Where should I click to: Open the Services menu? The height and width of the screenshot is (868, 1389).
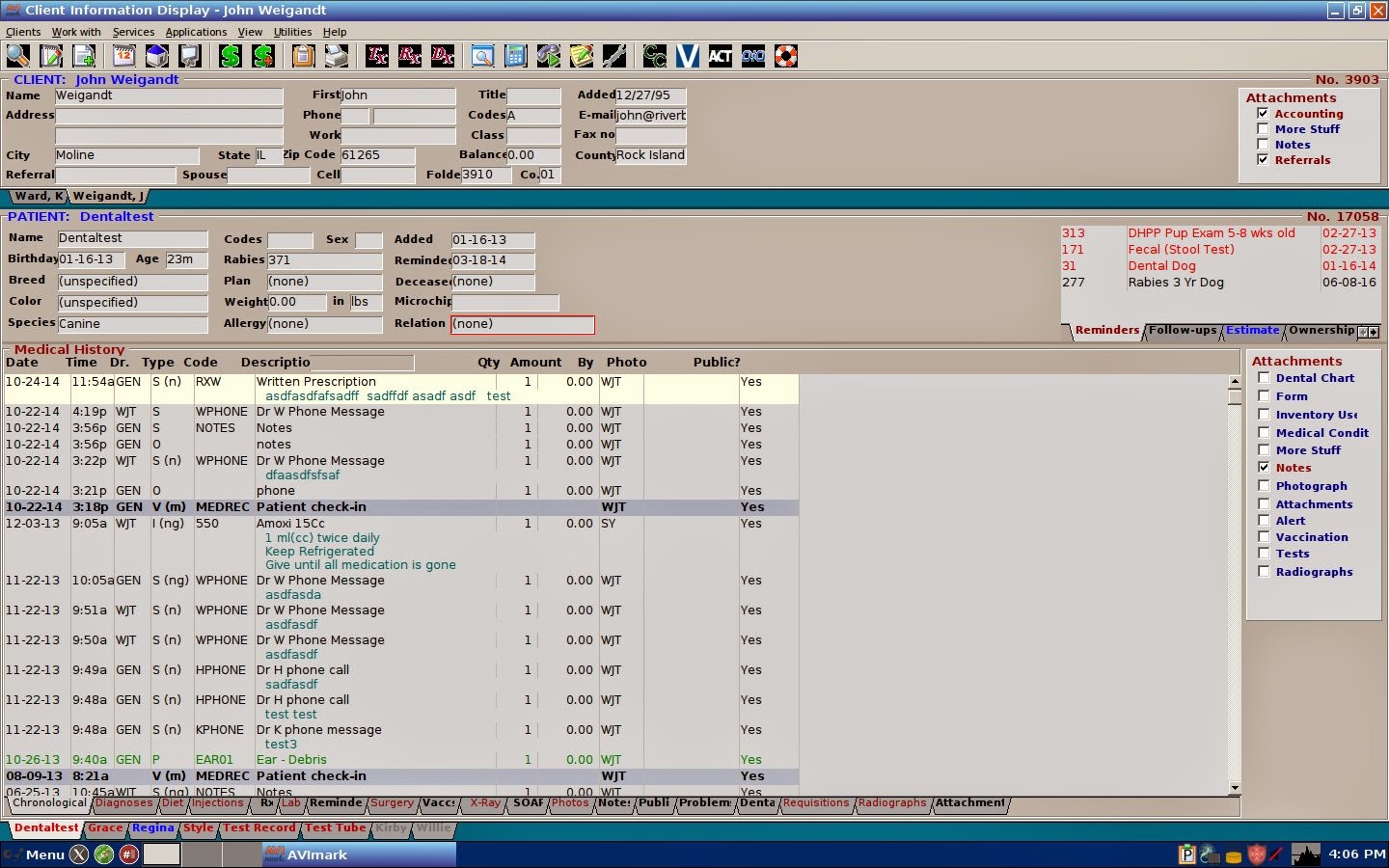click(133, 32)
